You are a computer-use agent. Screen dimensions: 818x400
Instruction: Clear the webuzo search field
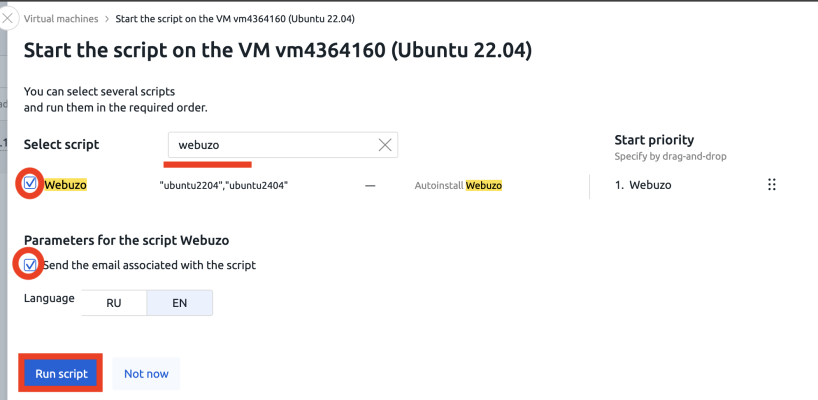pyautogui.click(x=384, y=145)
